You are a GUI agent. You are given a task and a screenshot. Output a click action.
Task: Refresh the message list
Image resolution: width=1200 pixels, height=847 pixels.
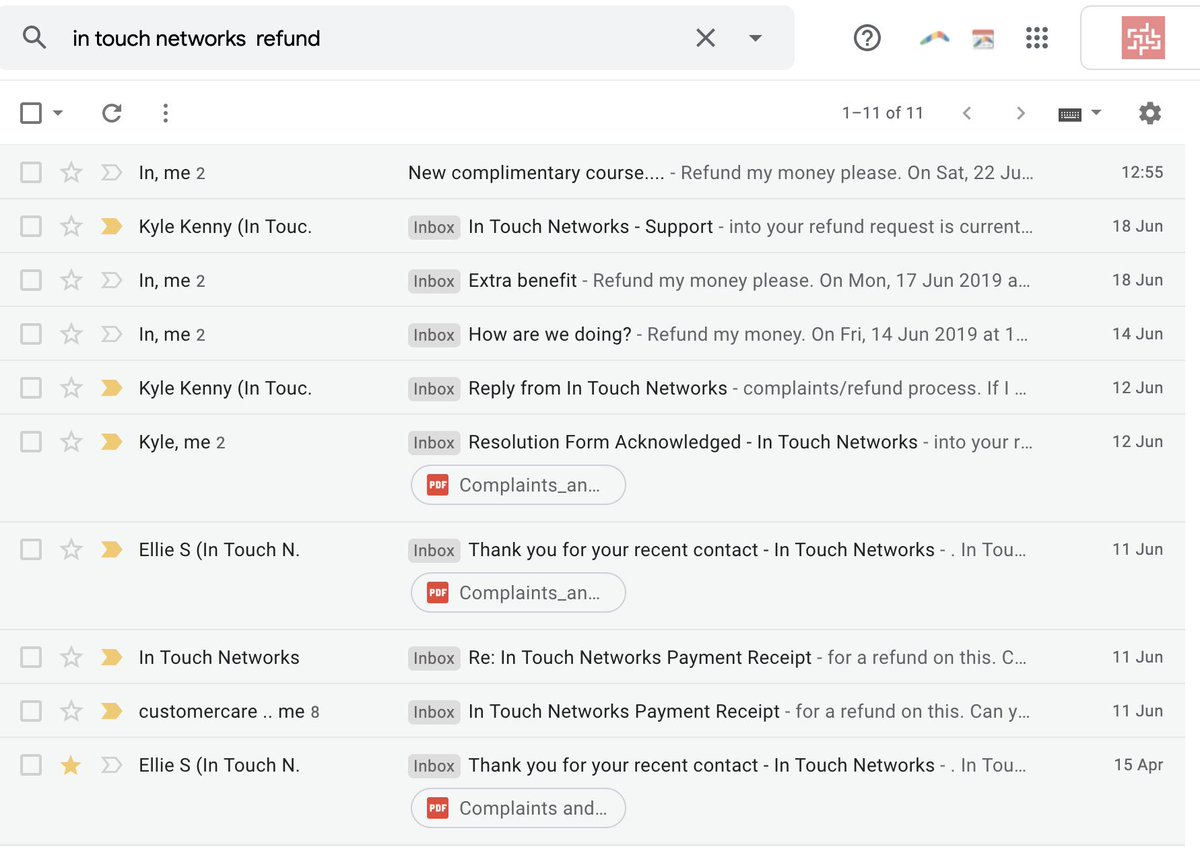click(112, 113)
